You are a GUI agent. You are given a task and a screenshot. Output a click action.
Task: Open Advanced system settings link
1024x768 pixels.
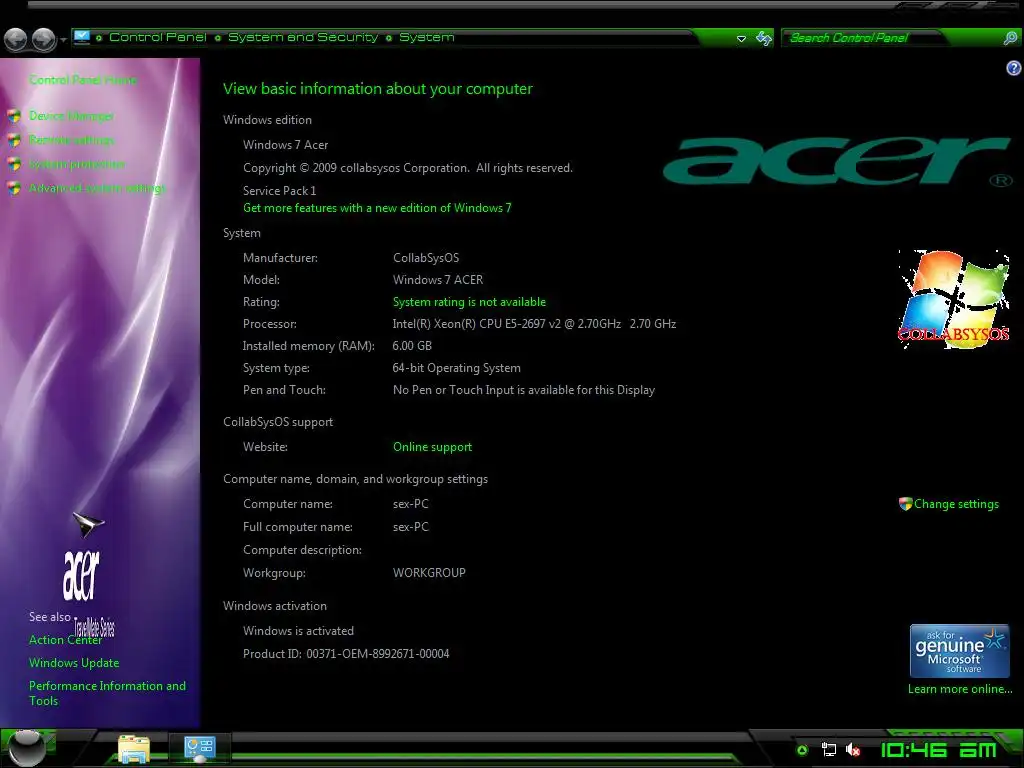97,188
